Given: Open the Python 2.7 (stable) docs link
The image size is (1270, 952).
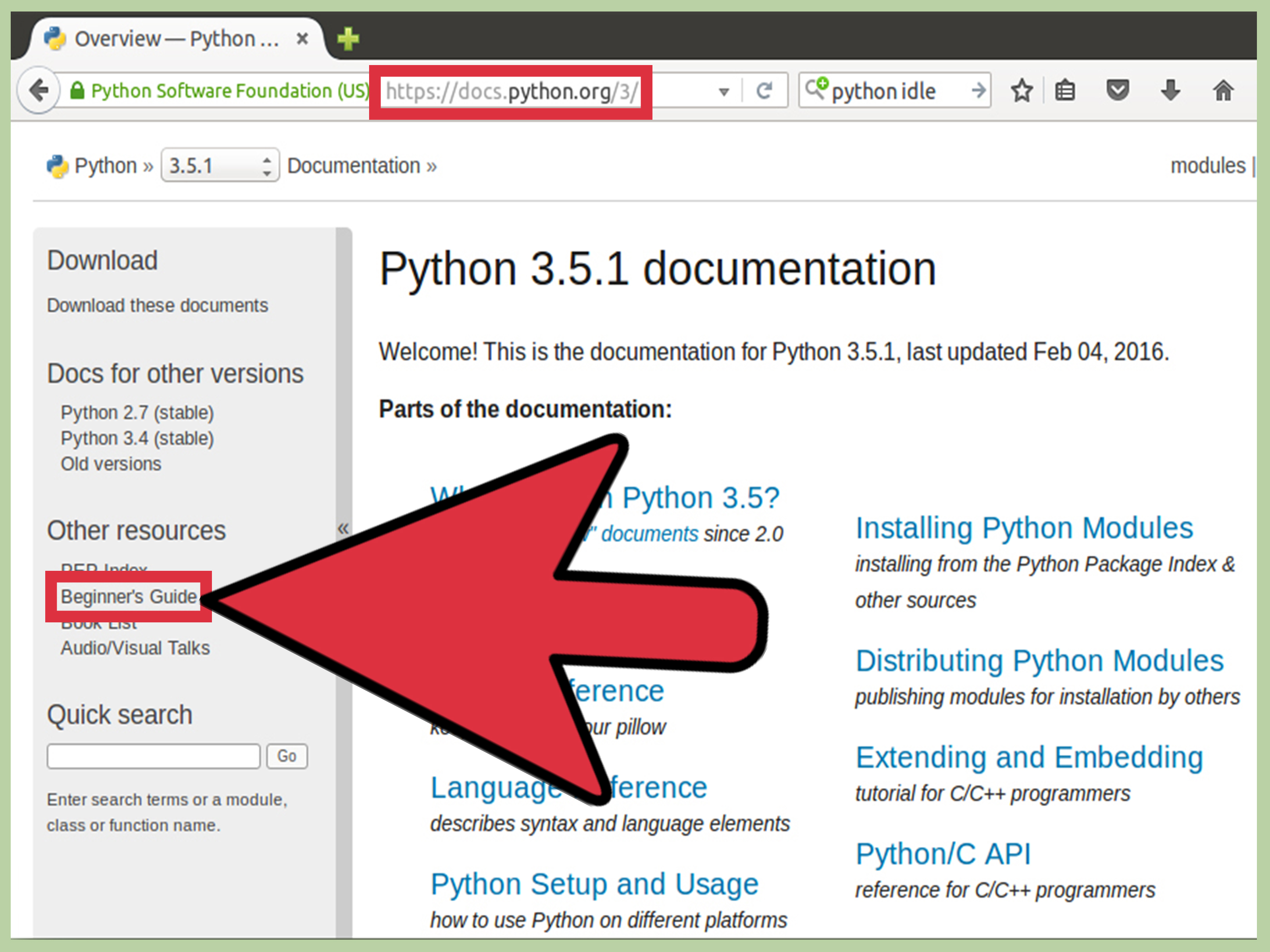Looking at the screenshot, I should click(137, 413).
